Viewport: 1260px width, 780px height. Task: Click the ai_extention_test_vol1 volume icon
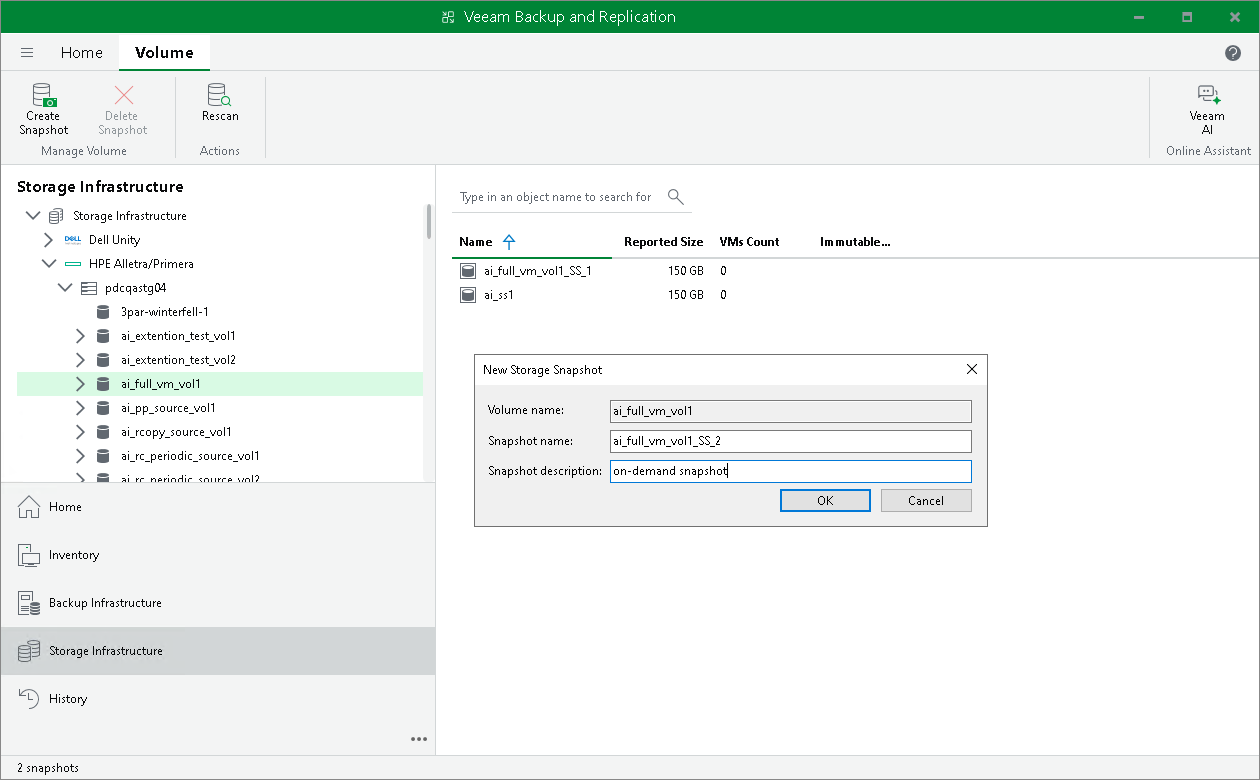point(103,336)
